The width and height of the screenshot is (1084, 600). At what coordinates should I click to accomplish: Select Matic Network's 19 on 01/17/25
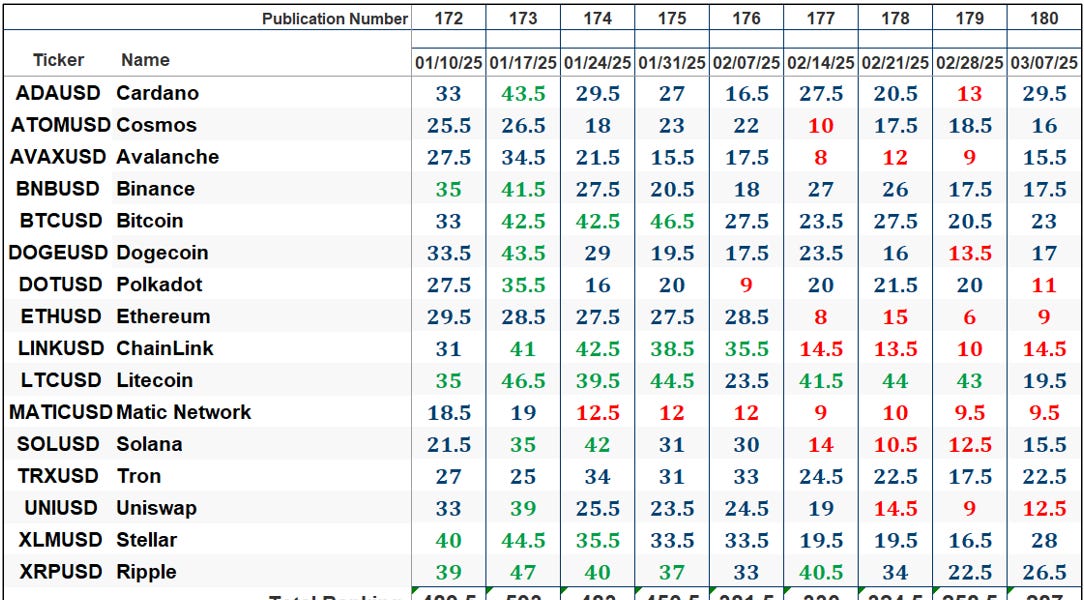click(x=523, y=412)
